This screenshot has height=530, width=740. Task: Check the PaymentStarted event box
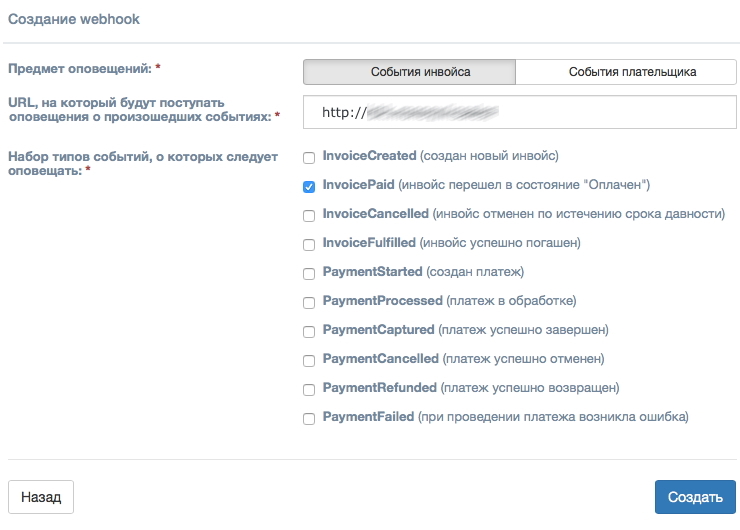click(x=309, y=273)
